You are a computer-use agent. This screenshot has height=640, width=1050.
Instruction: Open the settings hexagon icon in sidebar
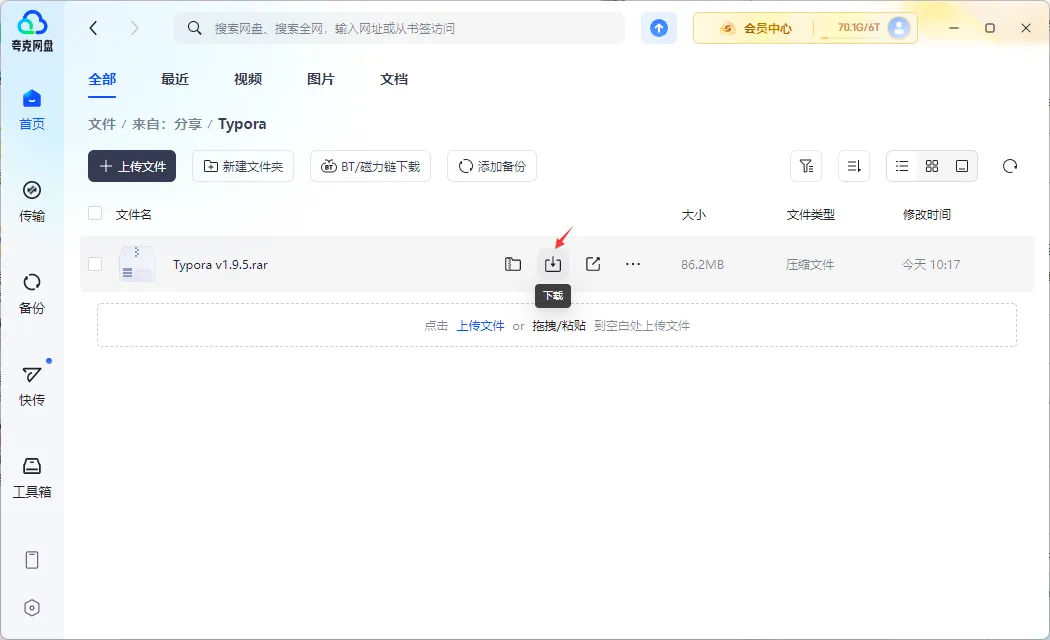31,608
